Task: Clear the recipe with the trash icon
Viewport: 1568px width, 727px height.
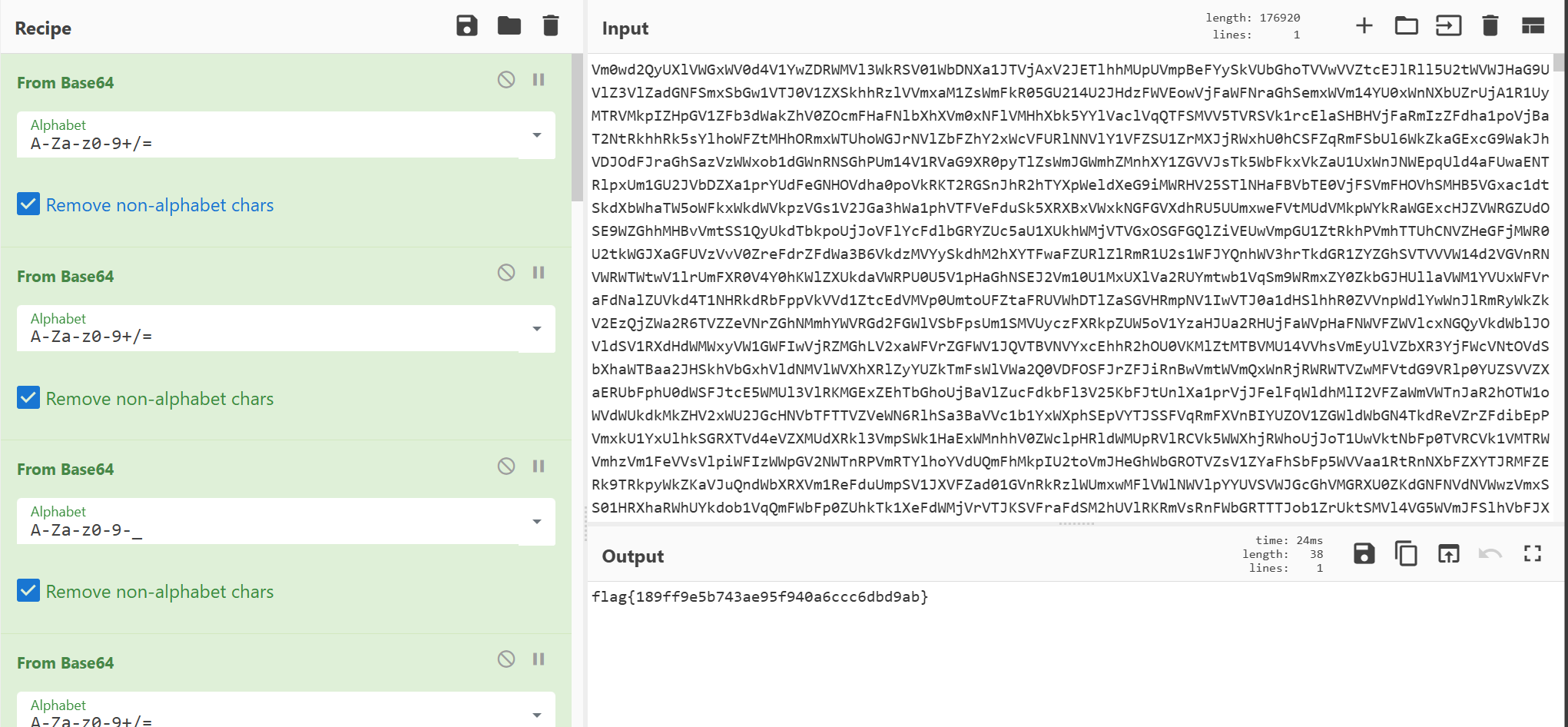Action: tap(550, 26)
